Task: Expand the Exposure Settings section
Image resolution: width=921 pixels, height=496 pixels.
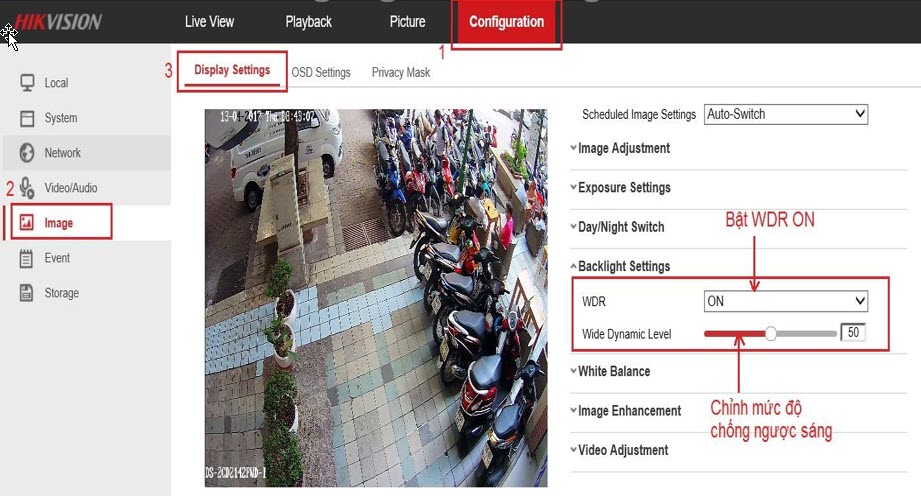Action: (x=624, y=188)
